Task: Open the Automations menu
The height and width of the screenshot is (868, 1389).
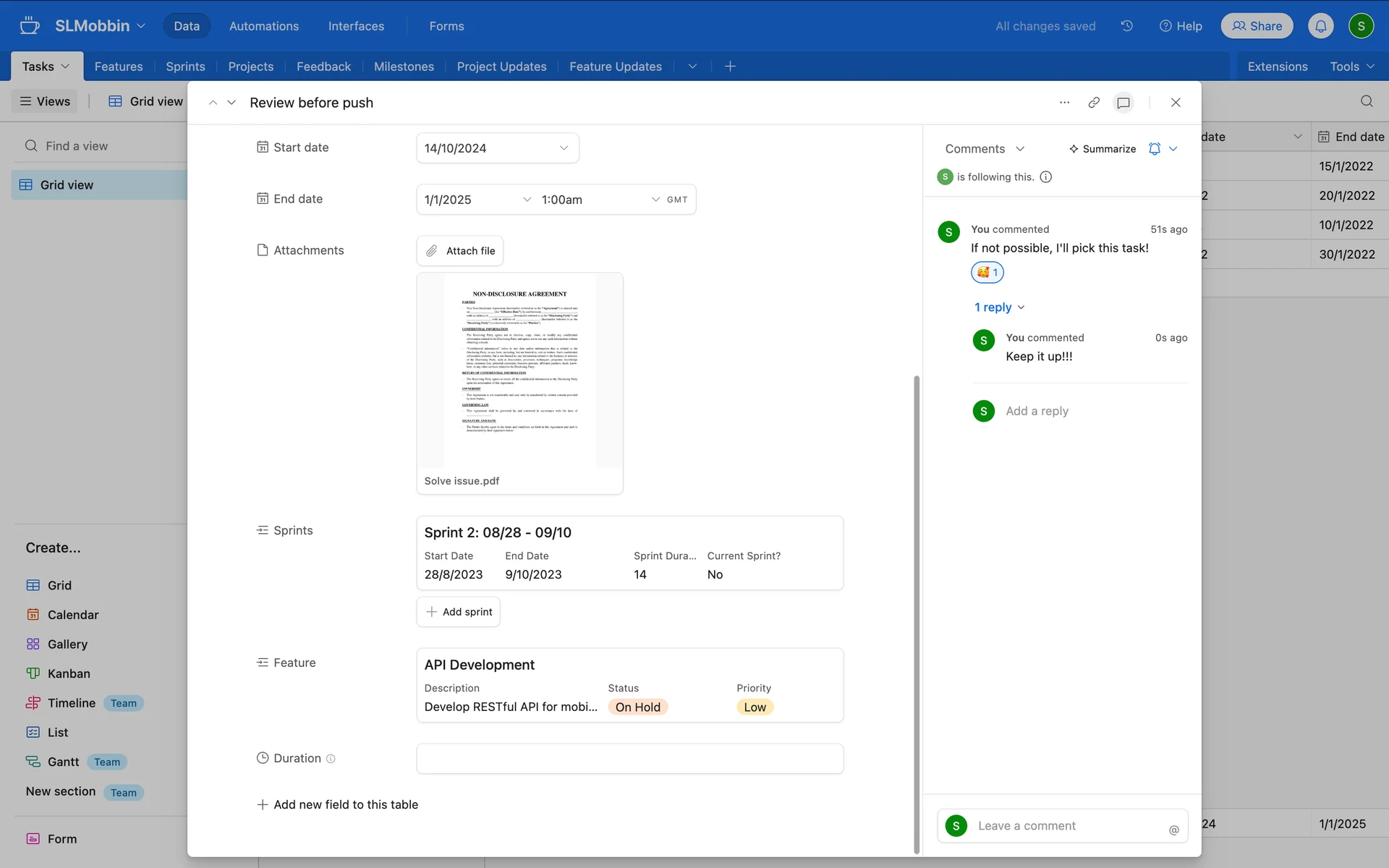Action: point(263,26)
